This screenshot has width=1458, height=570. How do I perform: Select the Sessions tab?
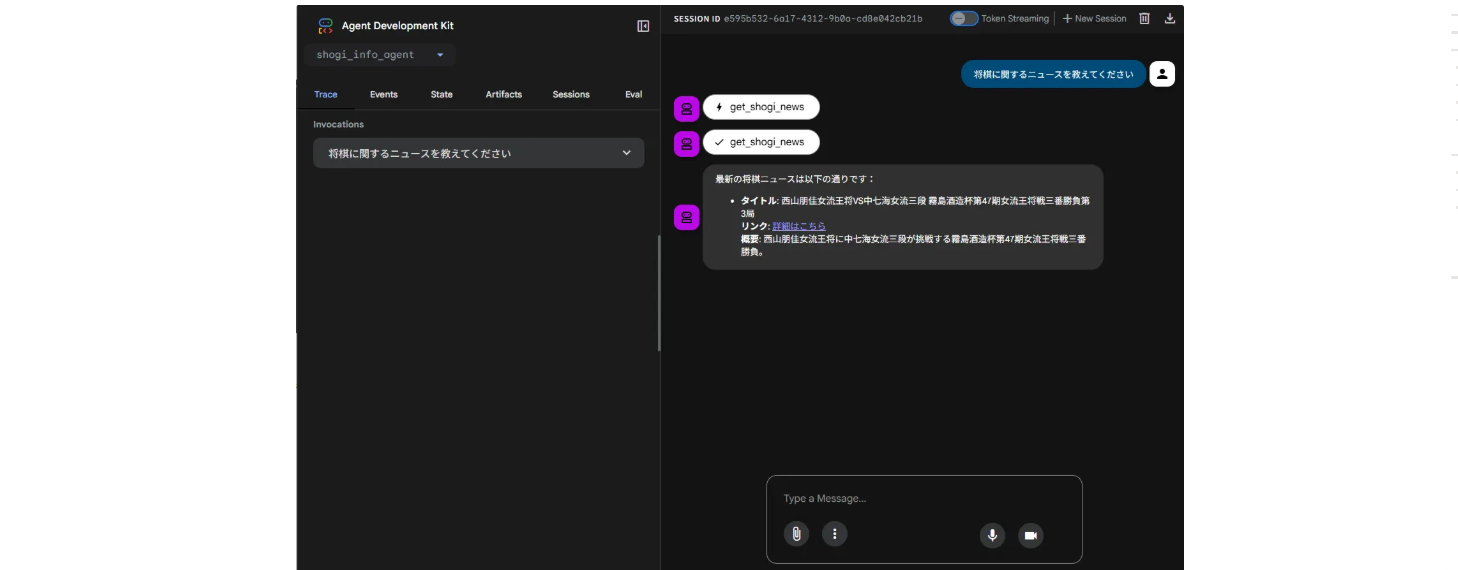571,95
